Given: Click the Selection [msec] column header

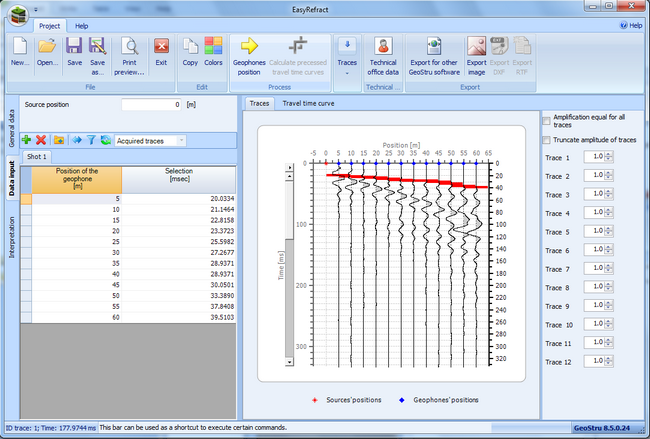Looking at the screenshot, I should pyautogui.click(x=179, y=179).
